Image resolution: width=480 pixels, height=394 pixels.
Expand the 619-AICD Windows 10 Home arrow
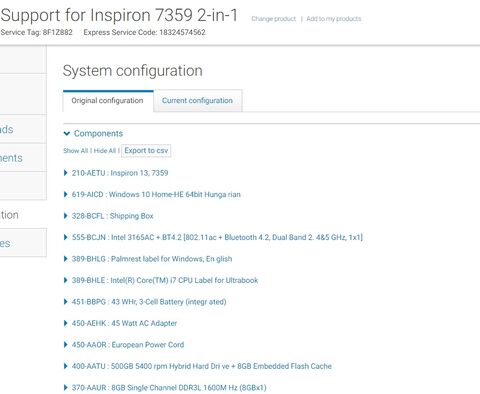click(x=65, y=194)
